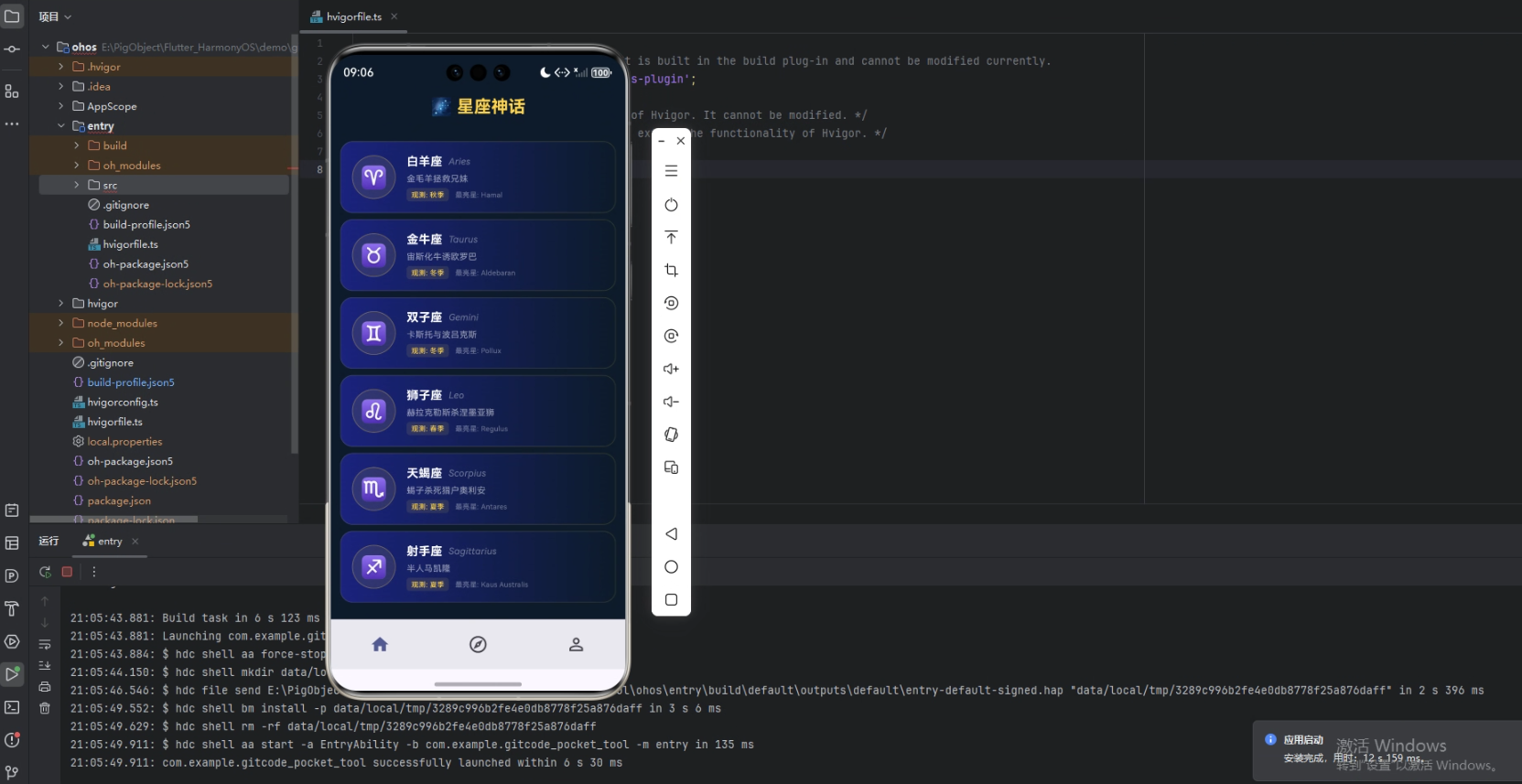Tap the compass explore tab in phone app
Viewport: 1522px width, 784px height.
pos(478,645)
